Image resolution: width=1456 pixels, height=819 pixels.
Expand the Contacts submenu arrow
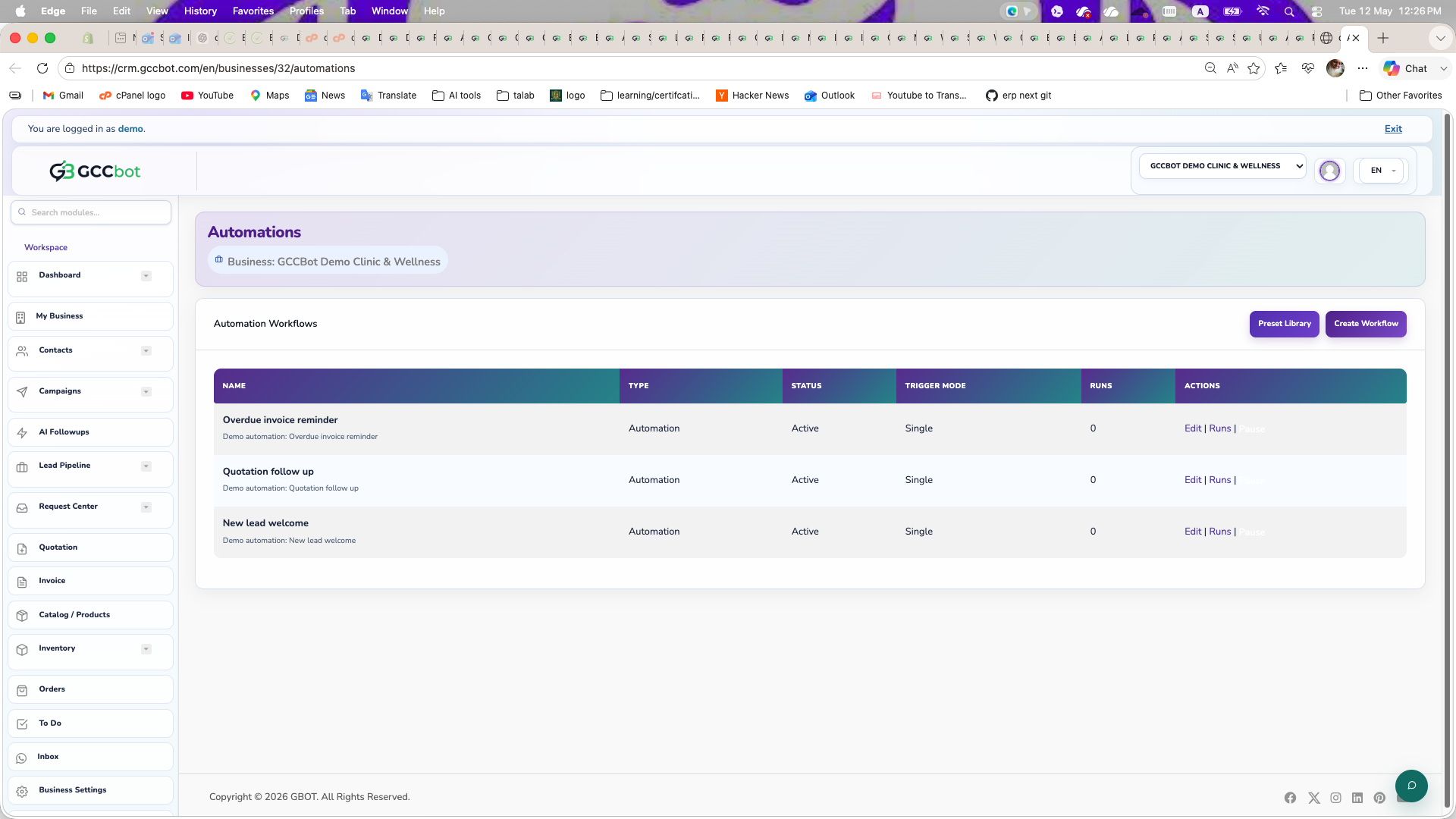point(146,351)
